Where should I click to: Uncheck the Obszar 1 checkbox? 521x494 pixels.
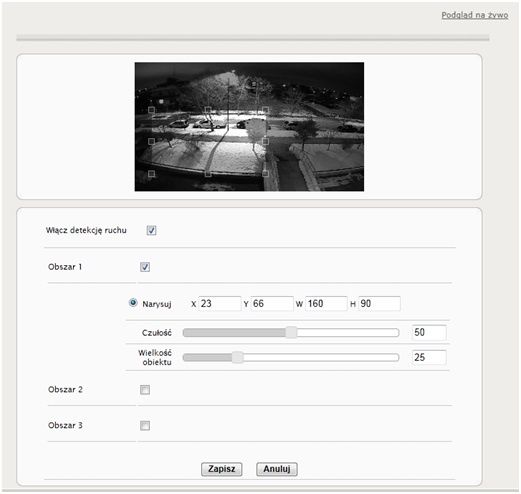pos(145,267)
